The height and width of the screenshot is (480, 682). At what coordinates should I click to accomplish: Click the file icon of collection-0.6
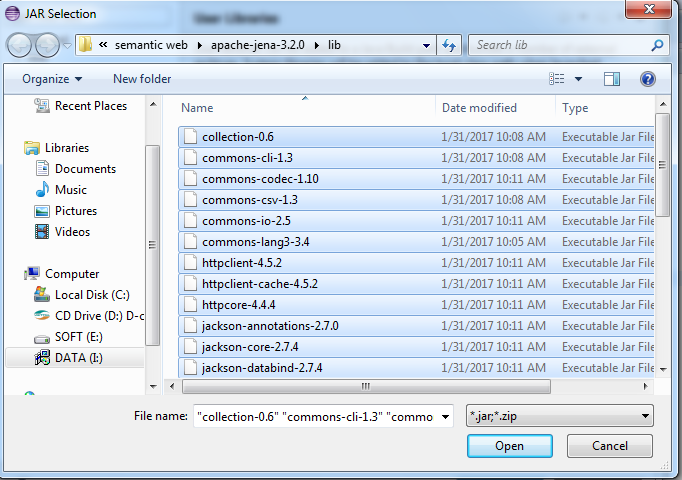point(190,137)
